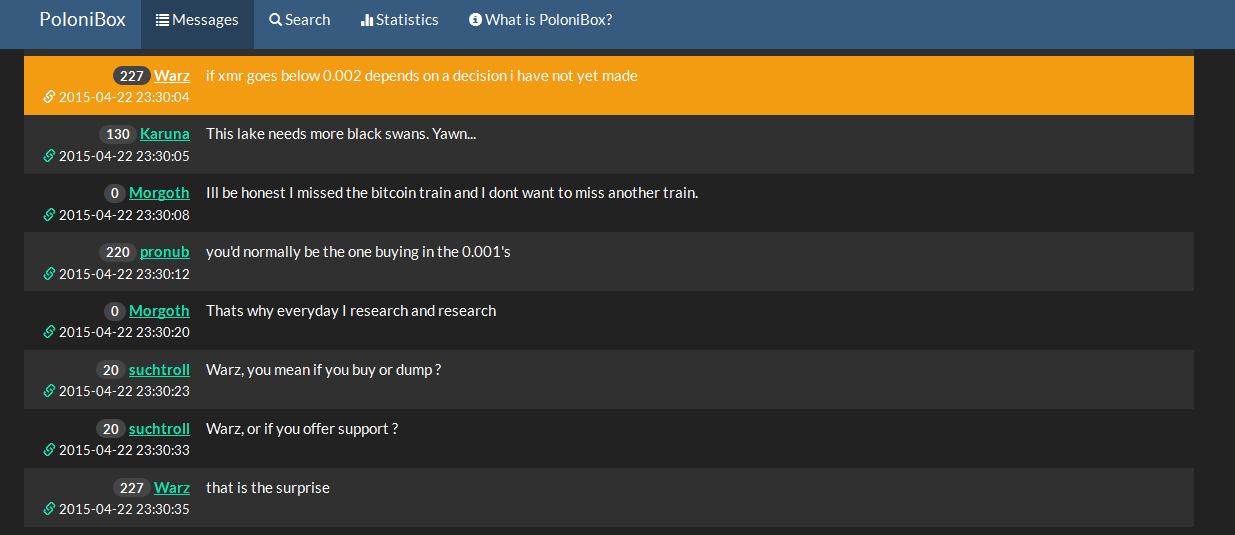Image resolution: width=1235 pixels, height=535 pixels.
Task: Click the 227 badge in highlighted row
Action: pyautogui.click(x=131, y=76)
